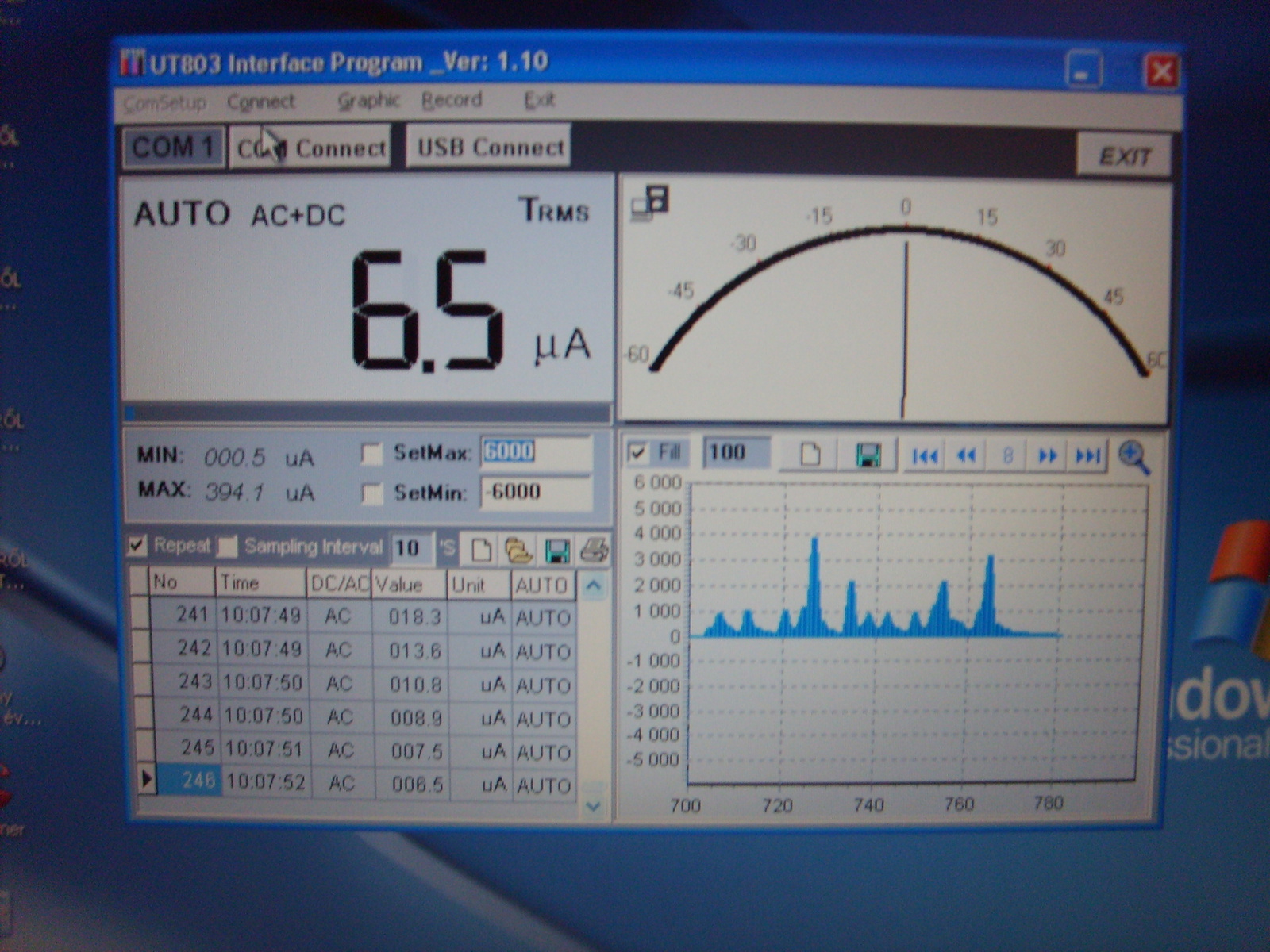Click the graph page number 8 button
Viewport: 1270px width, 952px height.
pos(1007,456)
